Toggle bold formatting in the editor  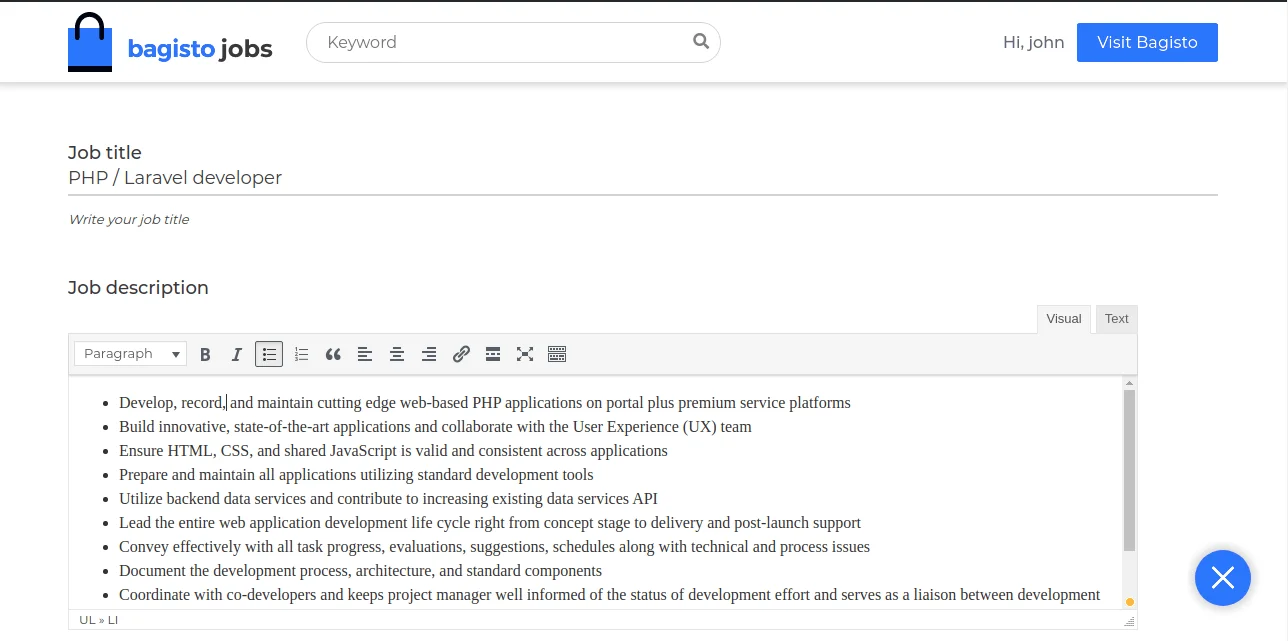click(x=205, y=353)
